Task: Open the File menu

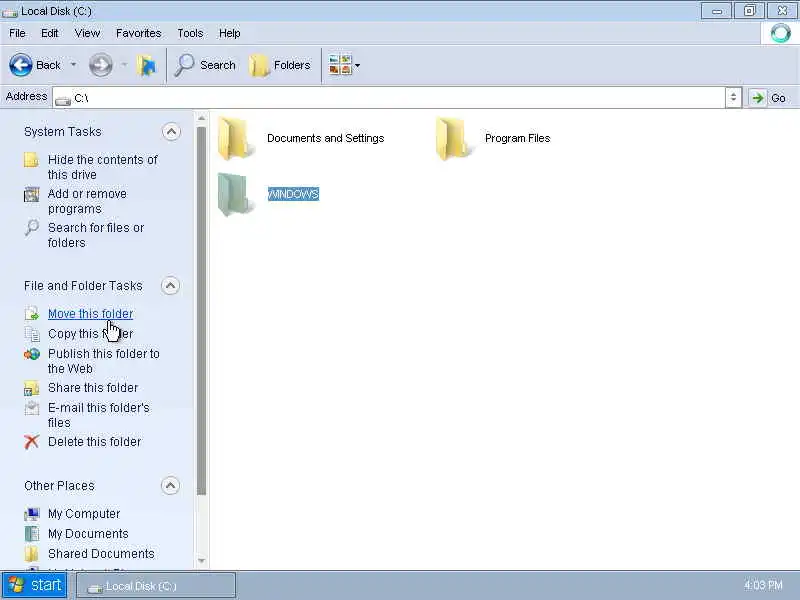Action: [x=17, y=33]
